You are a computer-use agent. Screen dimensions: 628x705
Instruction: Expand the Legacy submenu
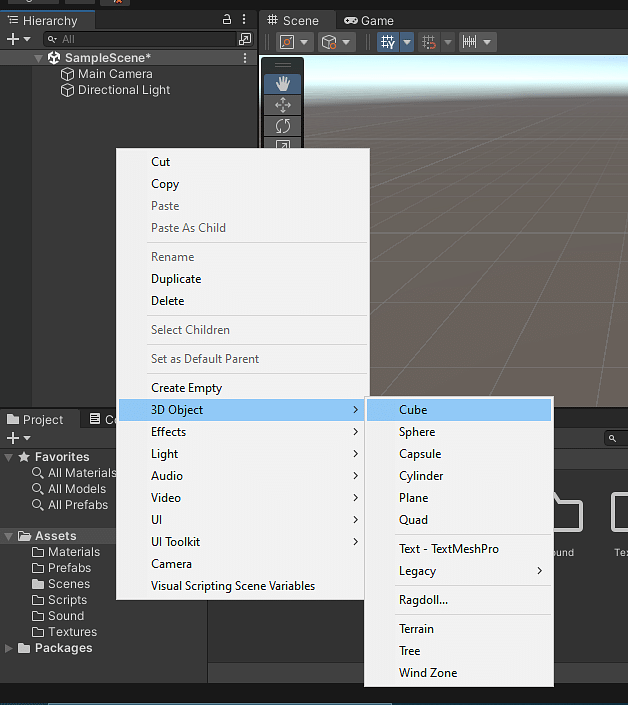pos(459,571)
